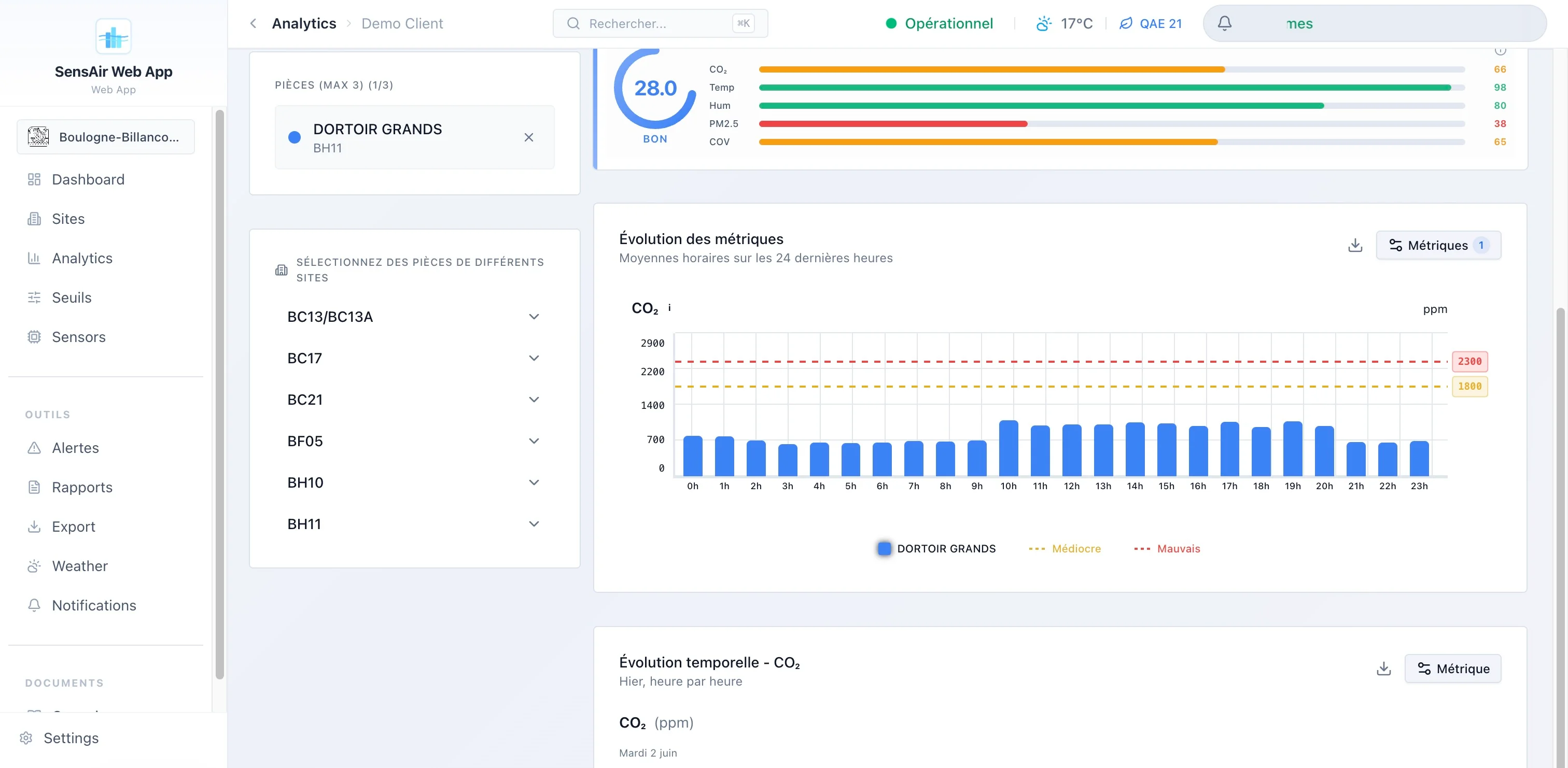Click the Alertes warning triangle icon
1568x768 pixels.
[34, 448]
